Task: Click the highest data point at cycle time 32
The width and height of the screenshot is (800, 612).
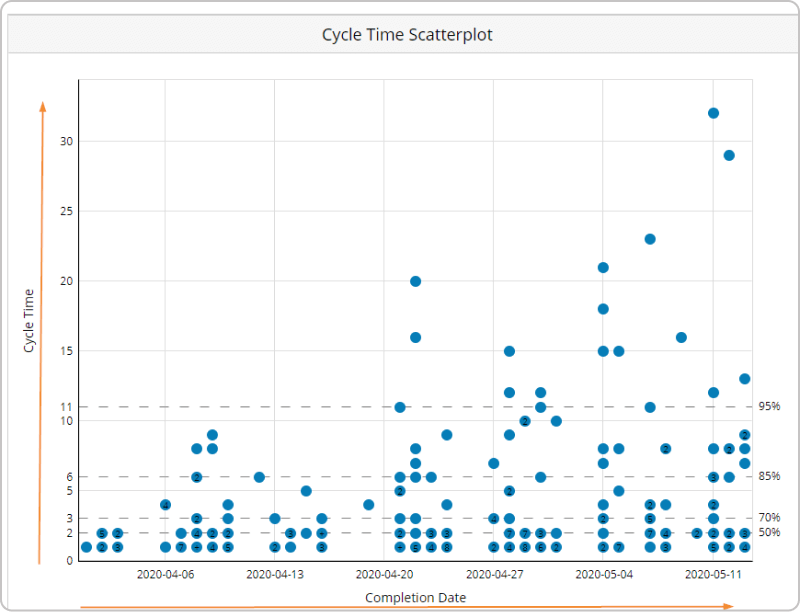Action: (713, 113)
